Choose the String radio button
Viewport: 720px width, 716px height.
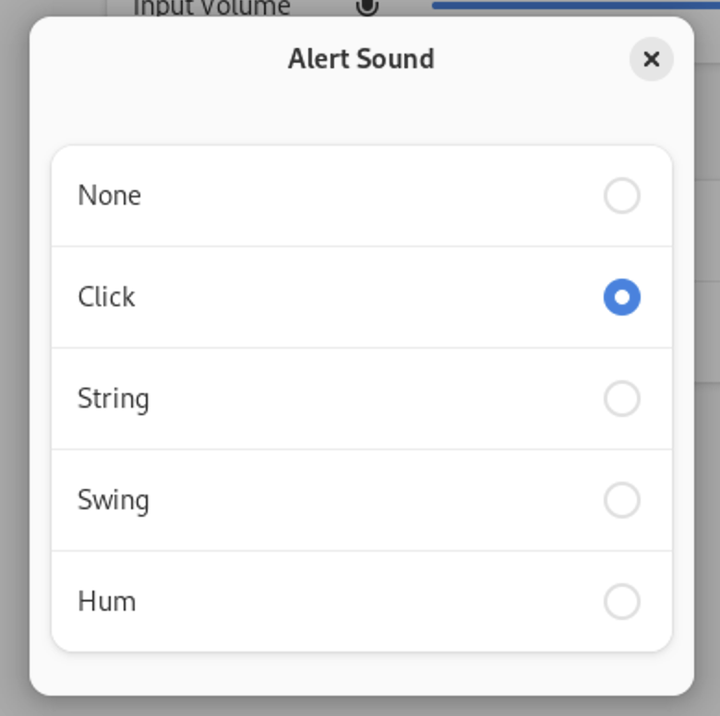coord(621,399)
